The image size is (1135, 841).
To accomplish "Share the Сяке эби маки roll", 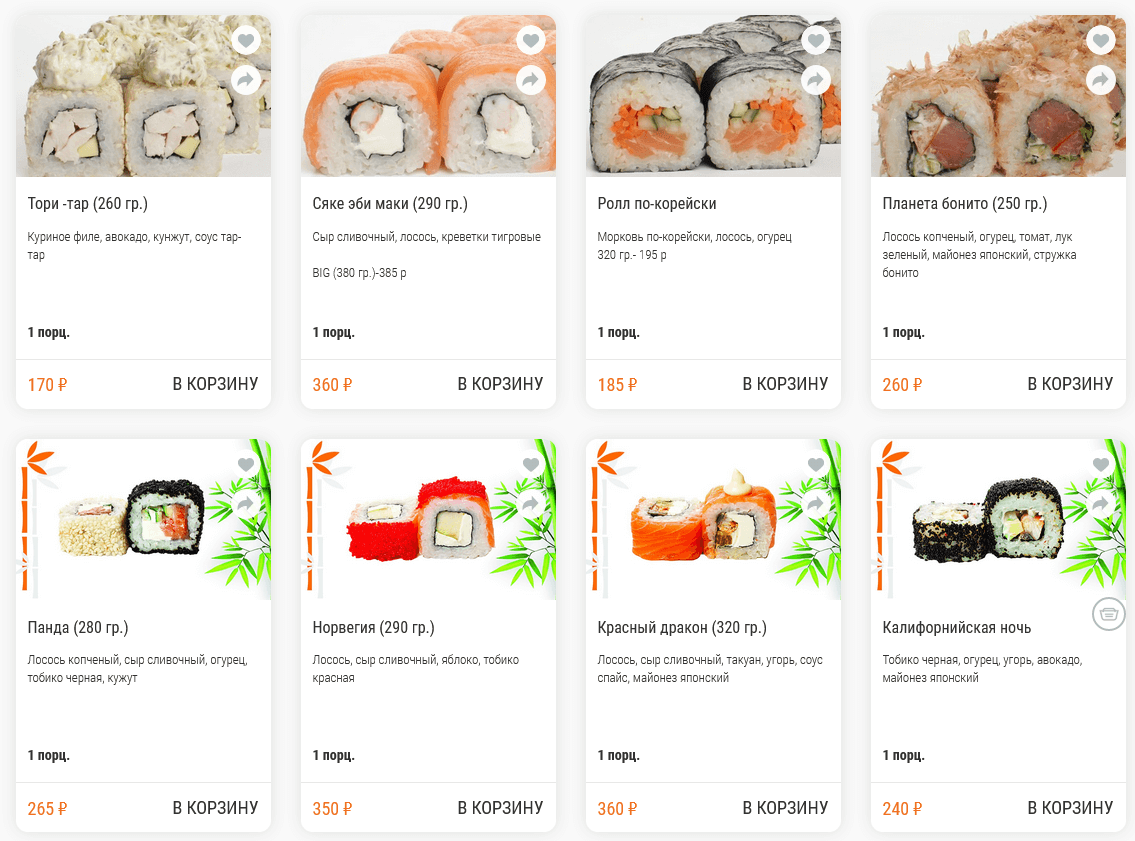I will pyautogui.click(x=531, y=80).
